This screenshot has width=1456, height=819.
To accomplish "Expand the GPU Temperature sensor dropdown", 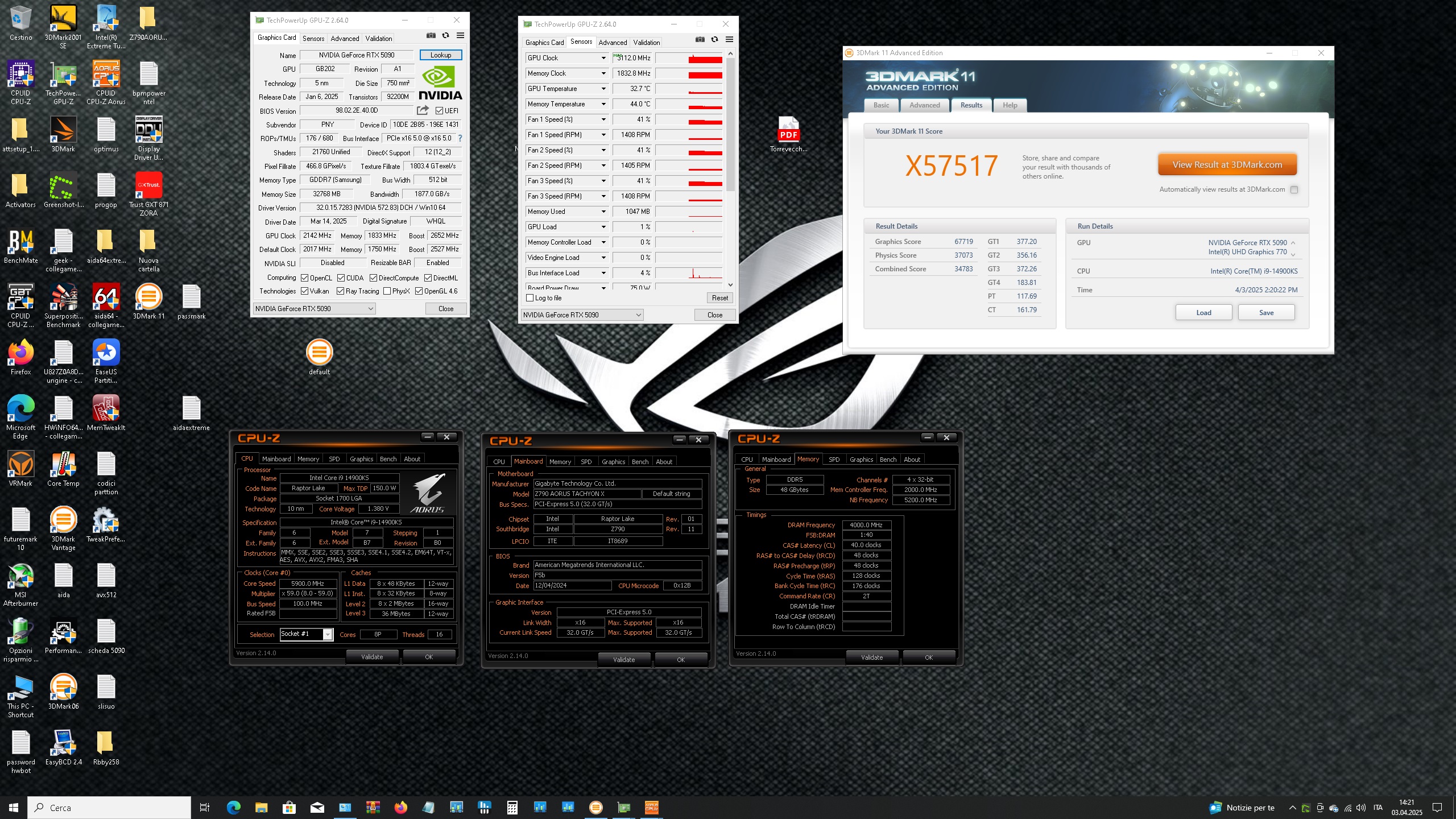I will [x=603, y=89].
